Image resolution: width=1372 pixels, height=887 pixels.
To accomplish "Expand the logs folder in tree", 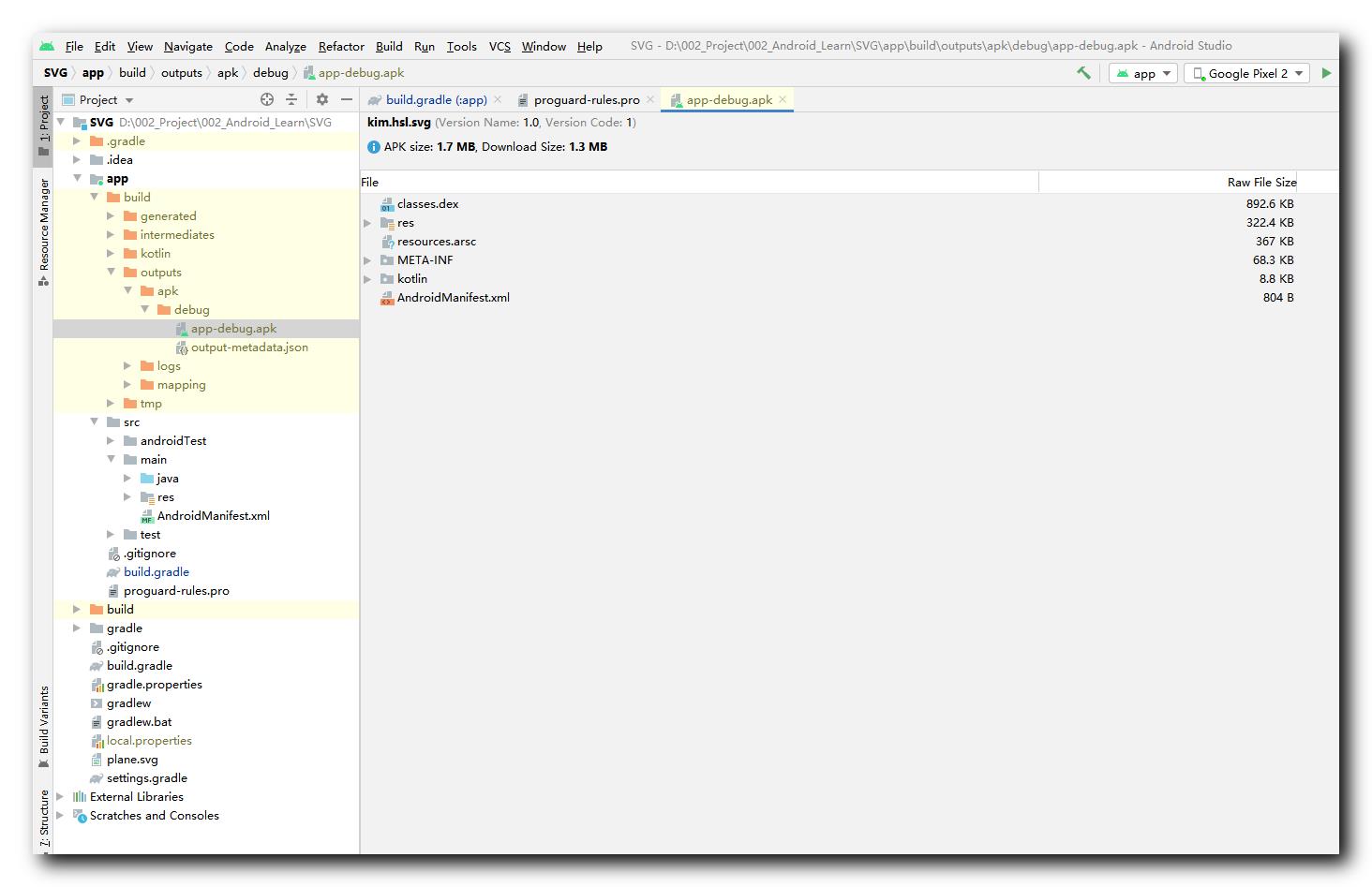I will tap(127, 365).
